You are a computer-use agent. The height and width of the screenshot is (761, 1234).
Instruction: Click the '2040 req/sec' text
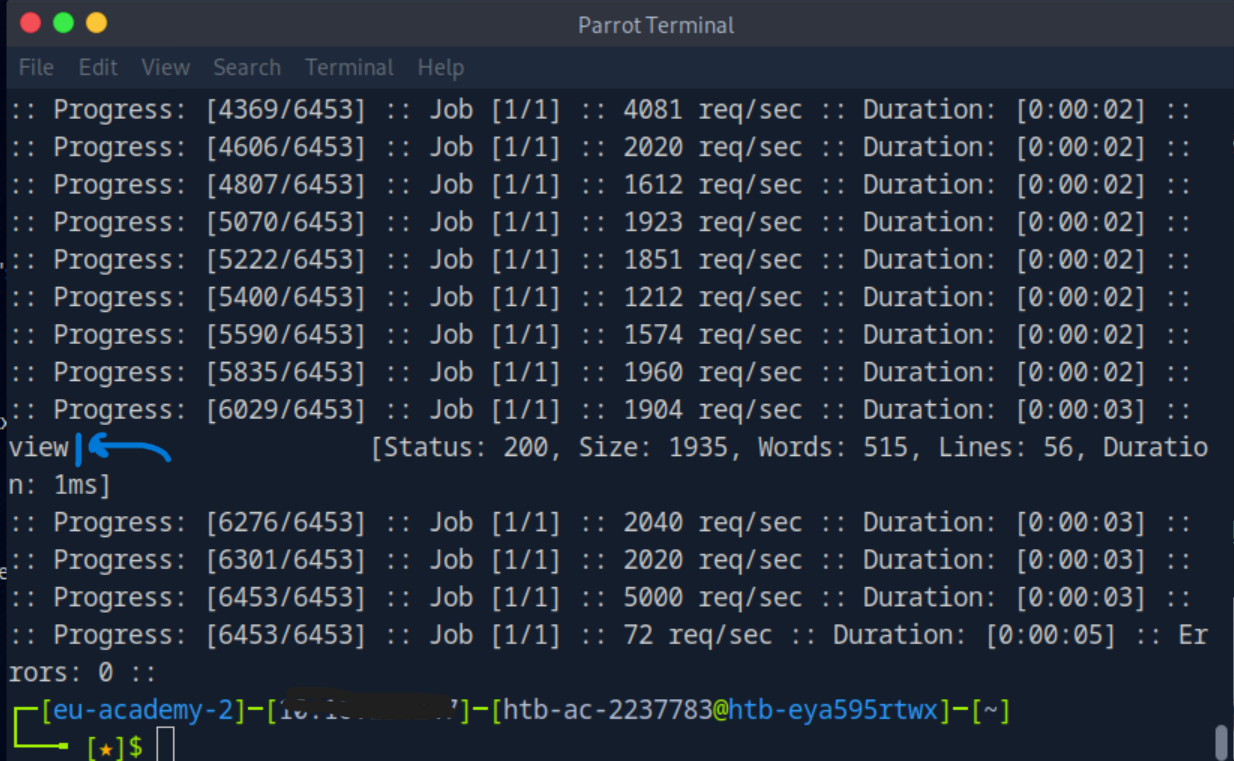pyautogui.click(x=713, y=522)
